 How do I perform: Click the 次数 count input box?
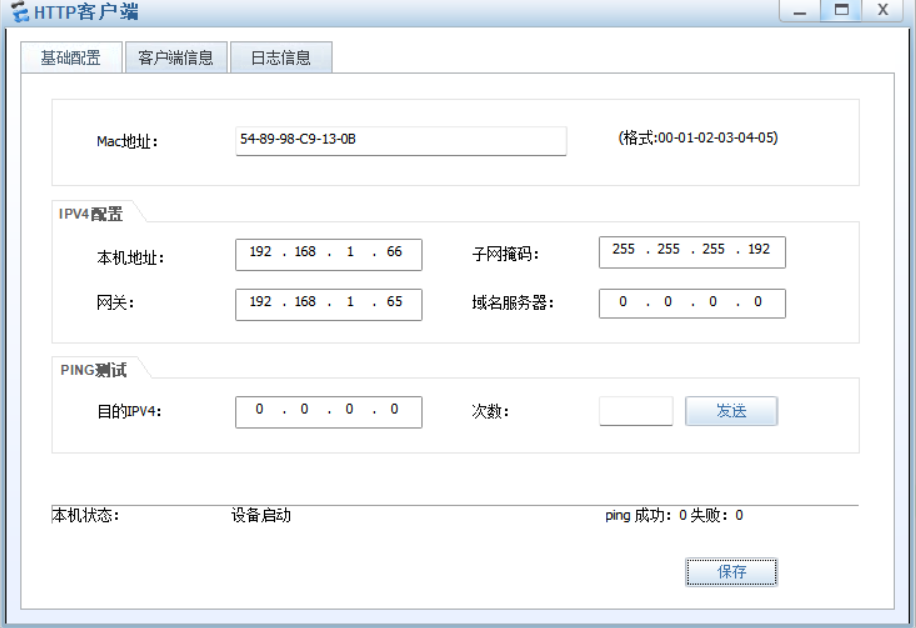point(636,411)
